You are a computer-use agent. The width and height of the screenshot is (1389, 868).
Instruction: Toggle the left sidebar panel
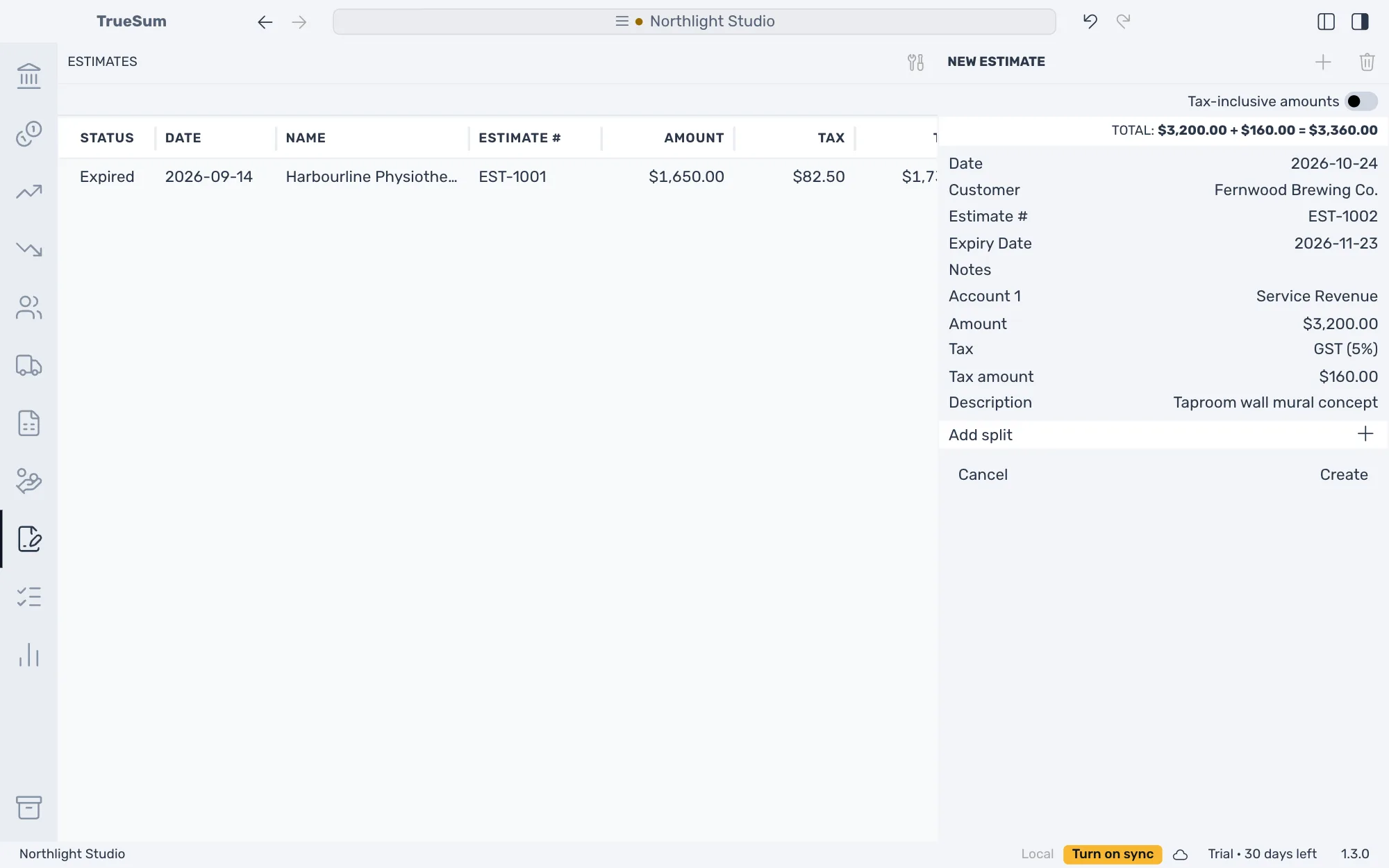(x=1326, y=22)
